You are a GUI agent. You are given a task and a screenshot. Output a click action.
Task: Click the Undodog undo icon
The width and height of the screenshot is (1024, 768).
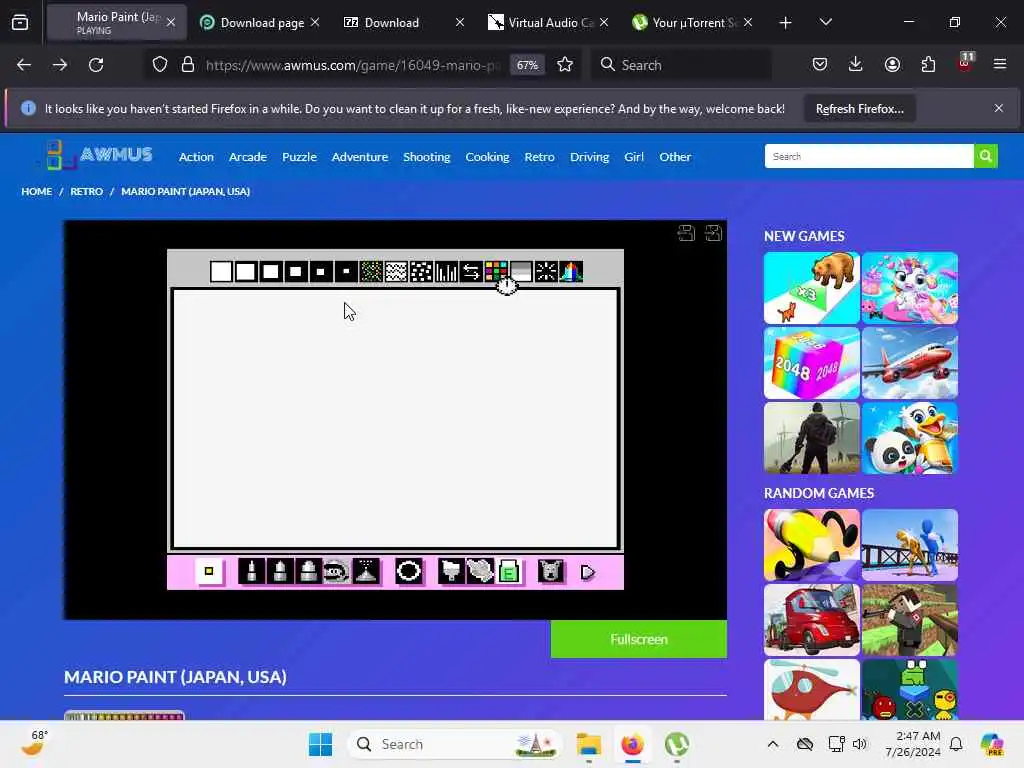click(x=551, y=571)
